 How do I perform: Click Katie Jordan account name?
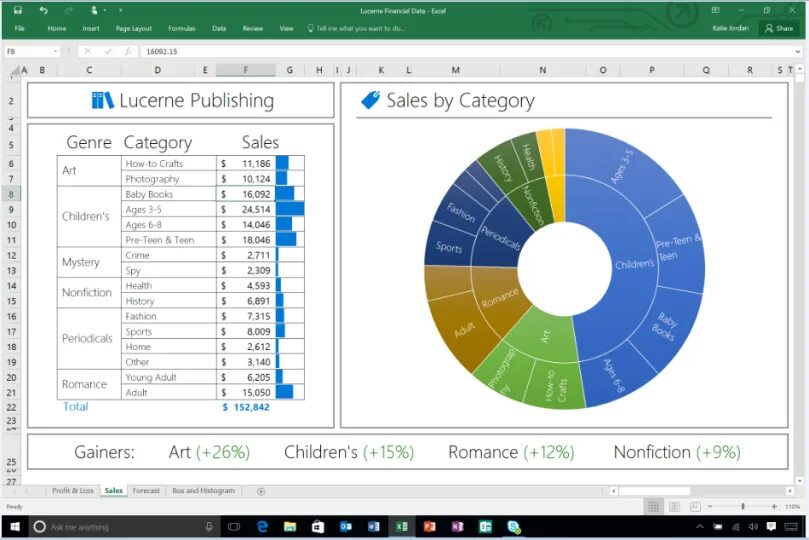pyautogui.click(x=730, y=28)
